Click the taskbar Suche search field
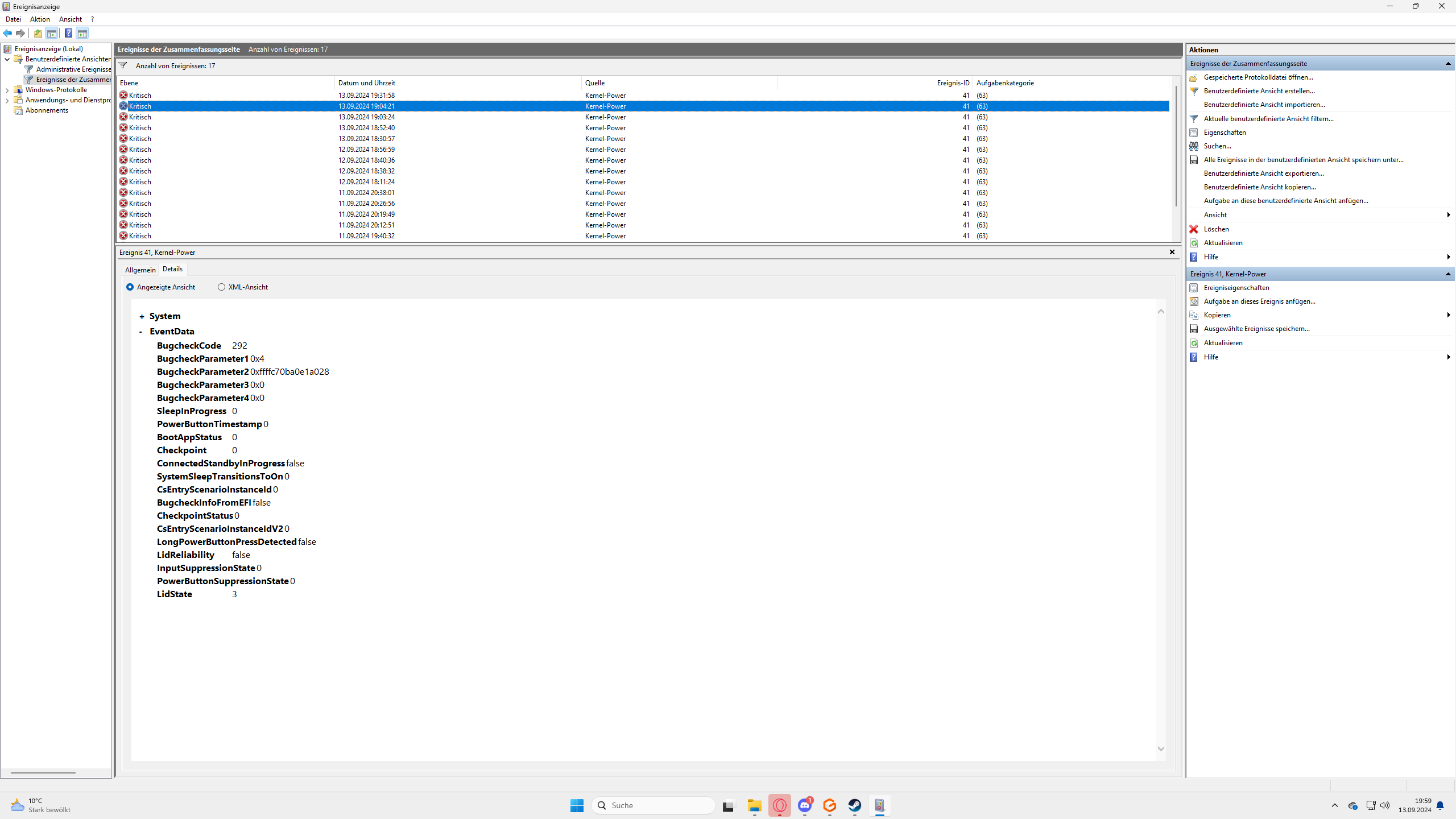The width and height of the screenshot is (1456, 819). tap(653, 805)
